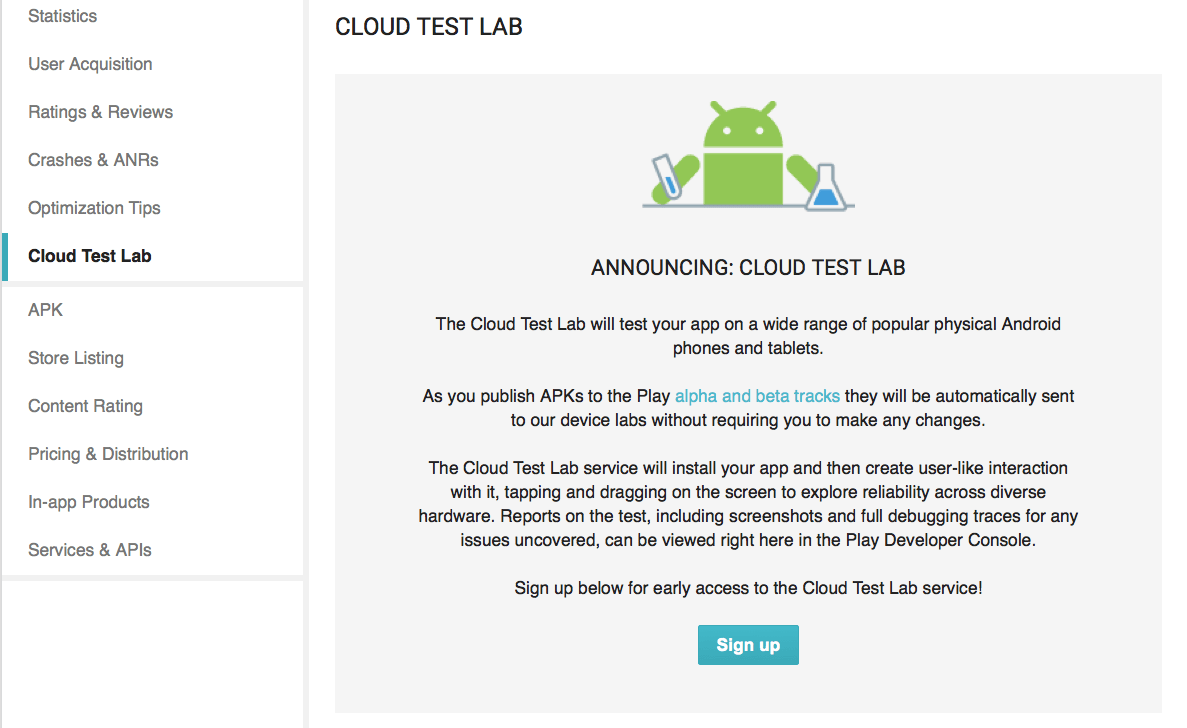Screen dimensions: 1187x728
Task: Open Services & APIs
Action: pyautogui.click(x=89, y=550)
